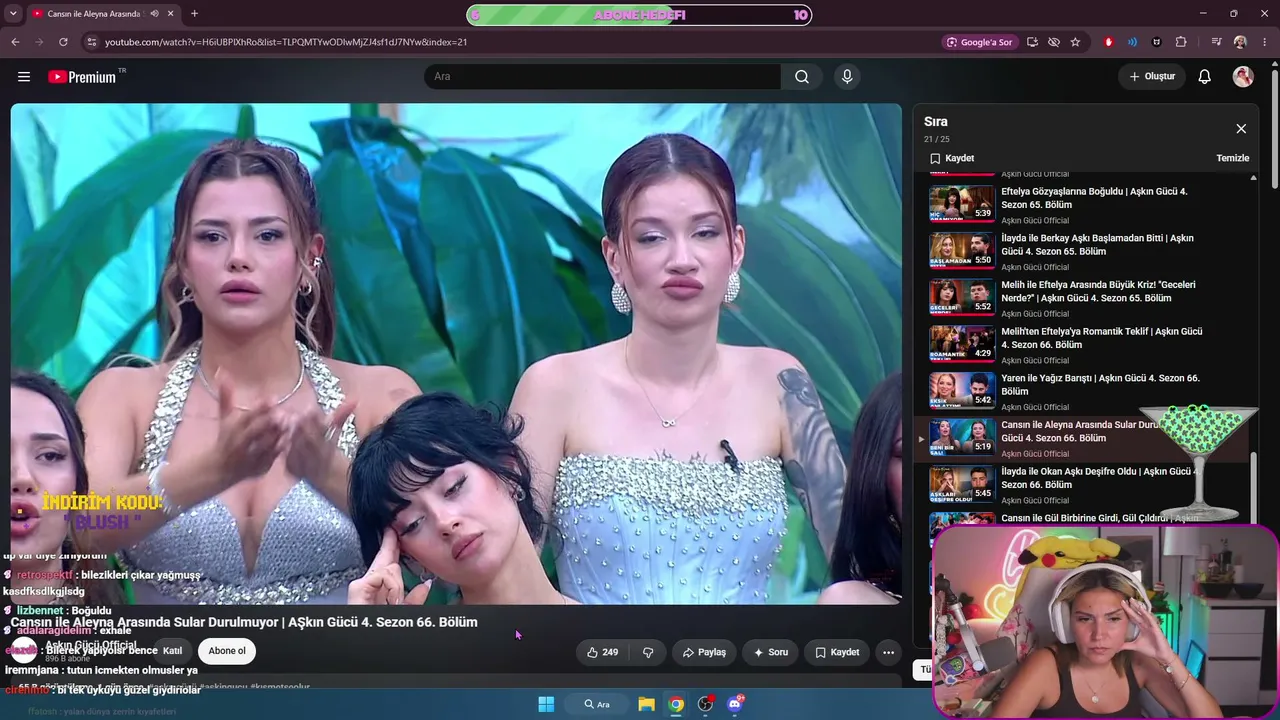The height and width of the screenshot is (720, 1280).
Task: Open the blue sound-wave extension icon
Action: [1132, 42]
